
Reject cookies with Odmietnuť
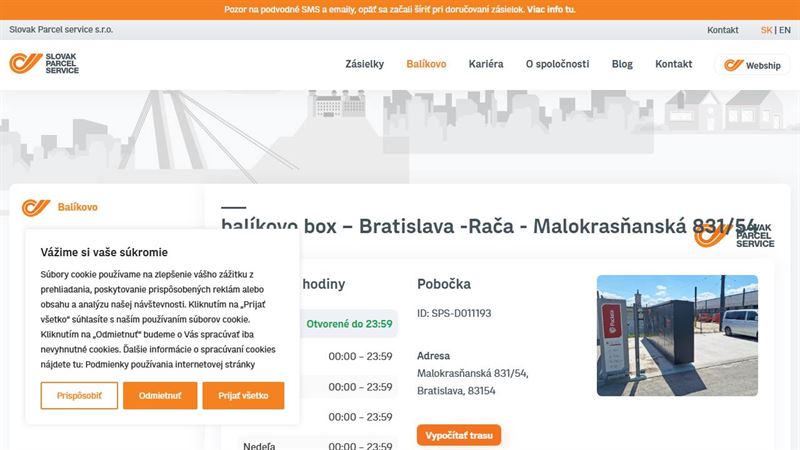pos(160,395)
